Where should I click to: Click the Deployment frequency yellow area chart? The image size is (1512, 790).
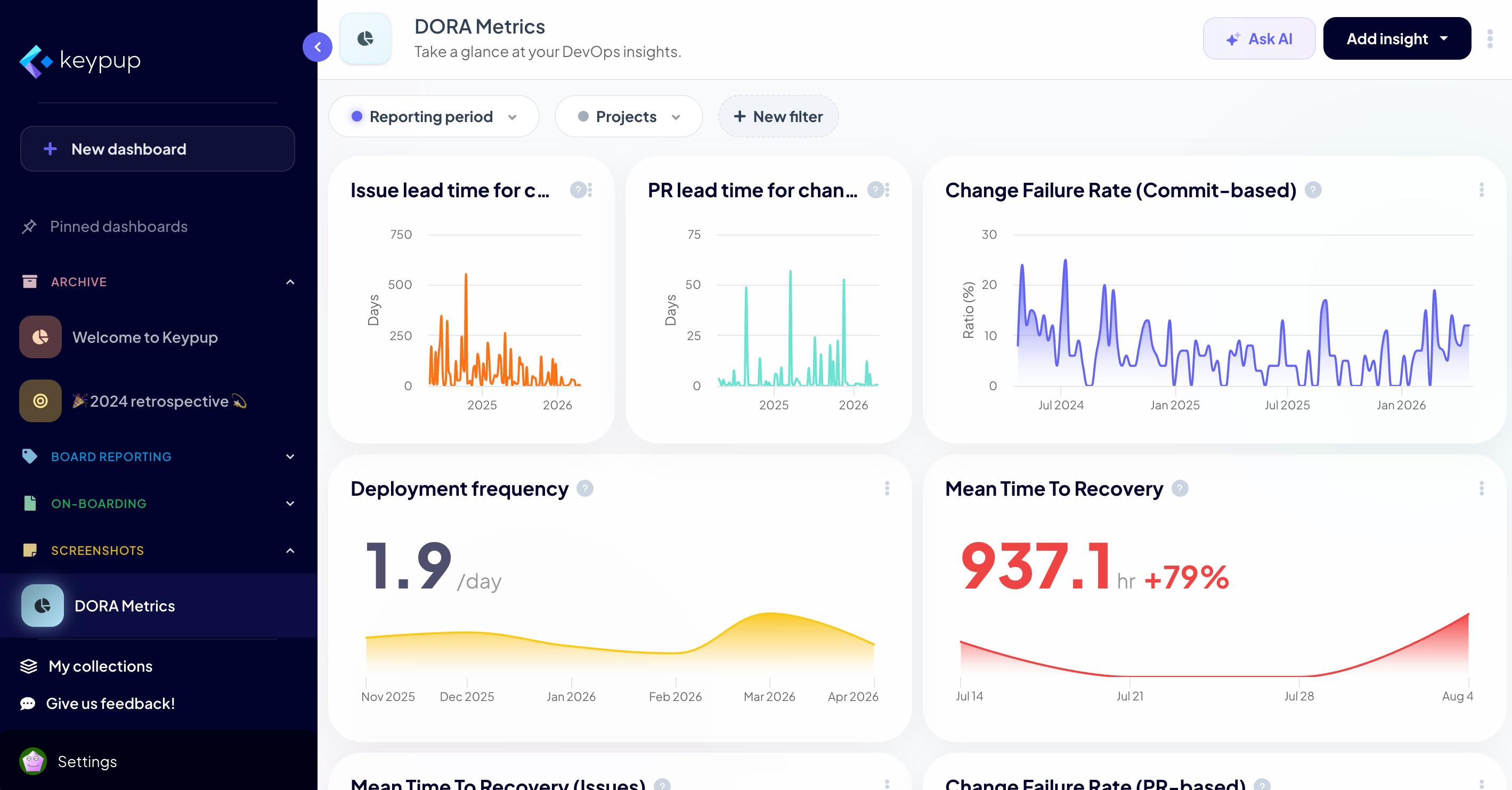[x=620, y=644]
